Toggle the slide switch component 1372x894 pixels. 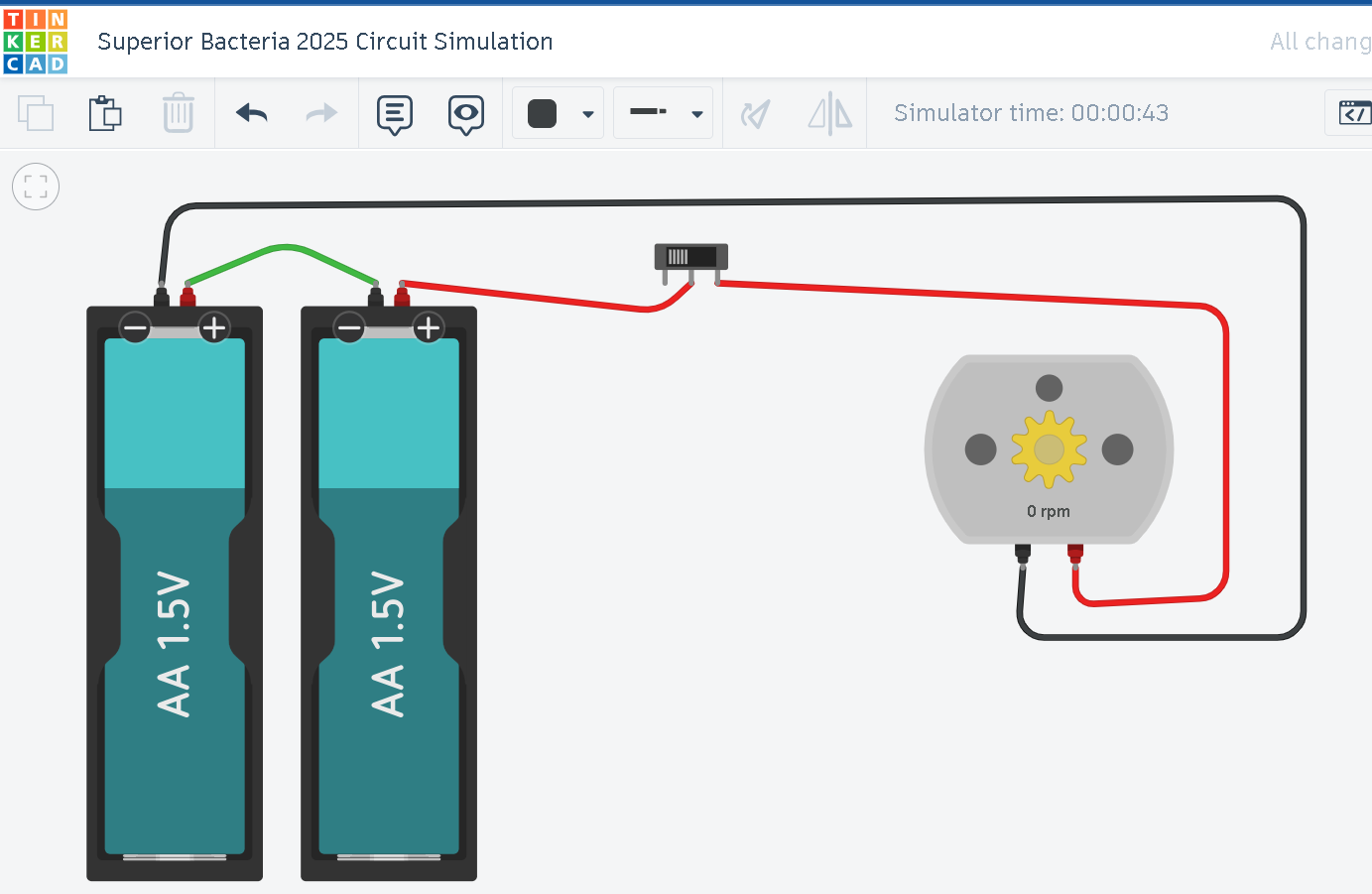pos(691,257)
